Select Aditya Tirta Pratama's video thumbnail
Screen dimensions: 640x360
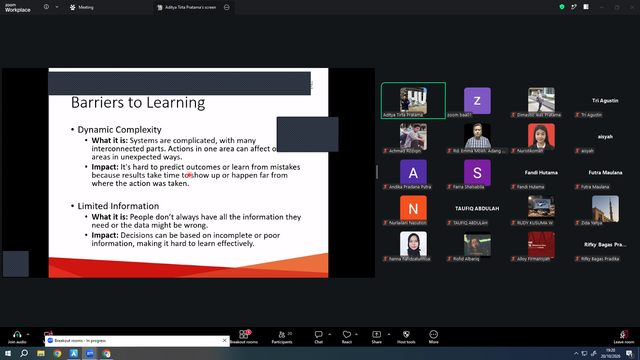point(413,100)
